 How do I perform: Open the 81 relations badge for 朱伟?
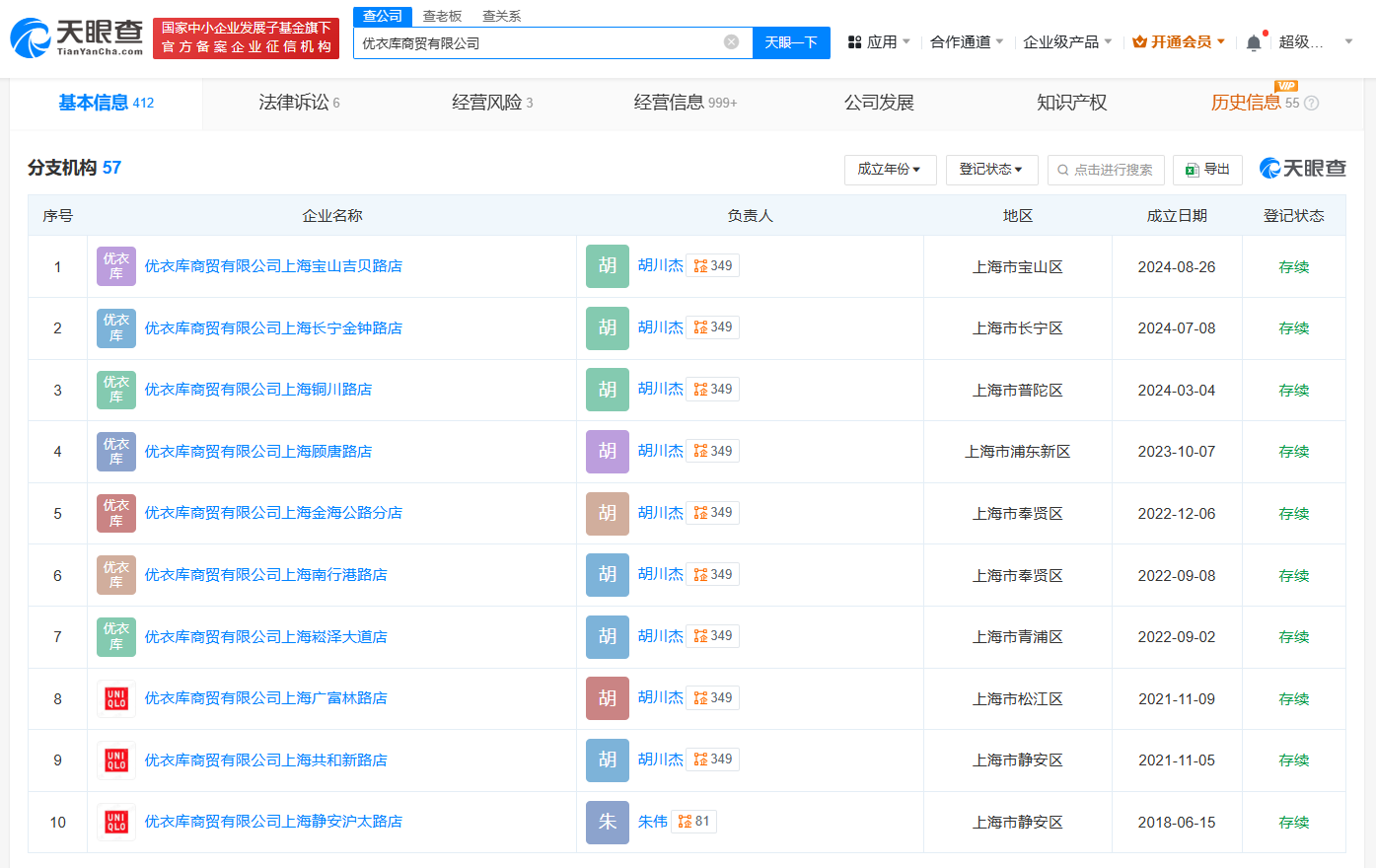(x=694, y=821)
